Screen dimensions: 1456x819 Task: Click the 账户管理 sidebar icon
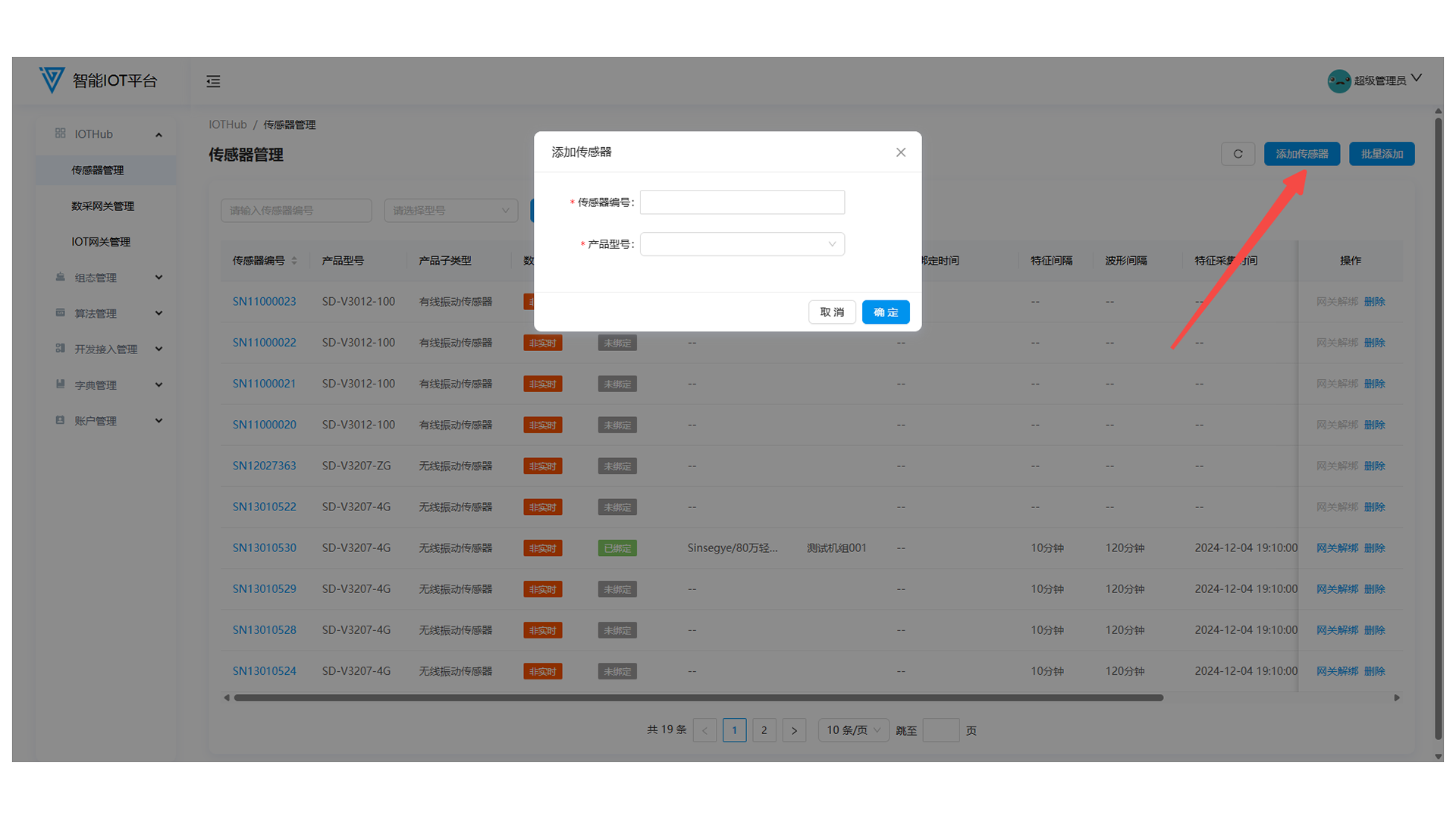point(60,420)
